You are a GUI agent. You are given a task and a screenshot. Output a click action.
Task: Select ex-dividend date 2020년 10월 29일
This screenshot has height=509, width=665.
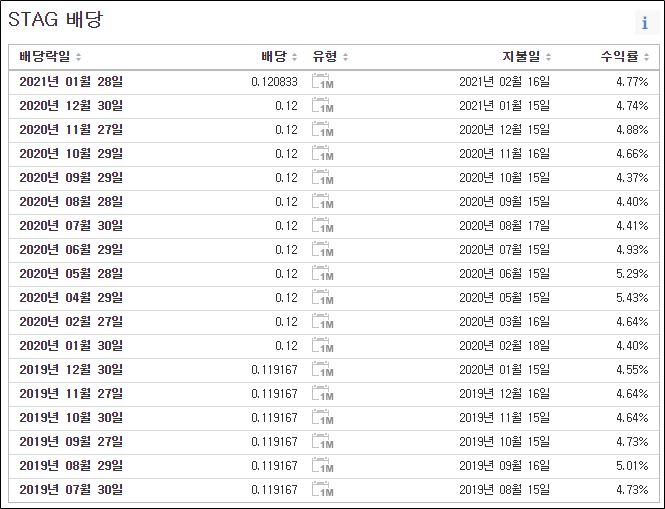click(71, 153)
